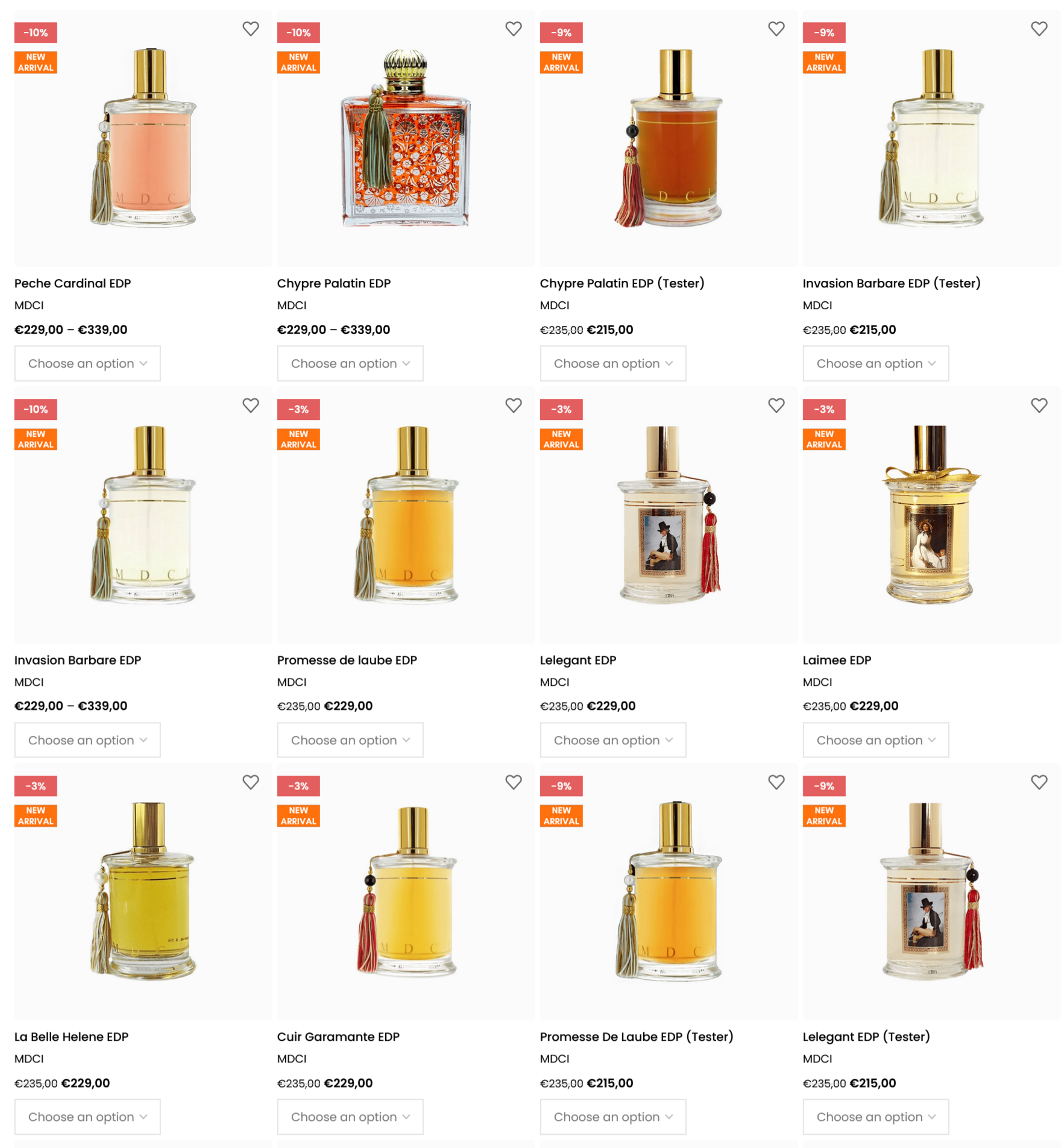Toggle wishlist heart for Lelegant EDP (Tester)
Viewport: 1064px width, 1148px height.
(x=1039, y=782)
